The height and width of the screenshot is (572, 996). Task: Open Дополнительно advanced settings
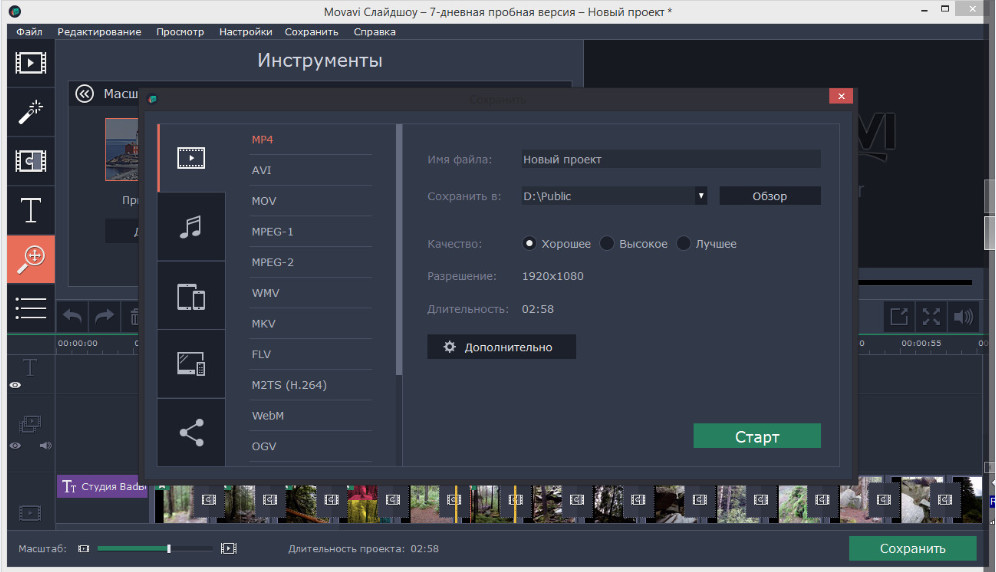click(501, 347)
